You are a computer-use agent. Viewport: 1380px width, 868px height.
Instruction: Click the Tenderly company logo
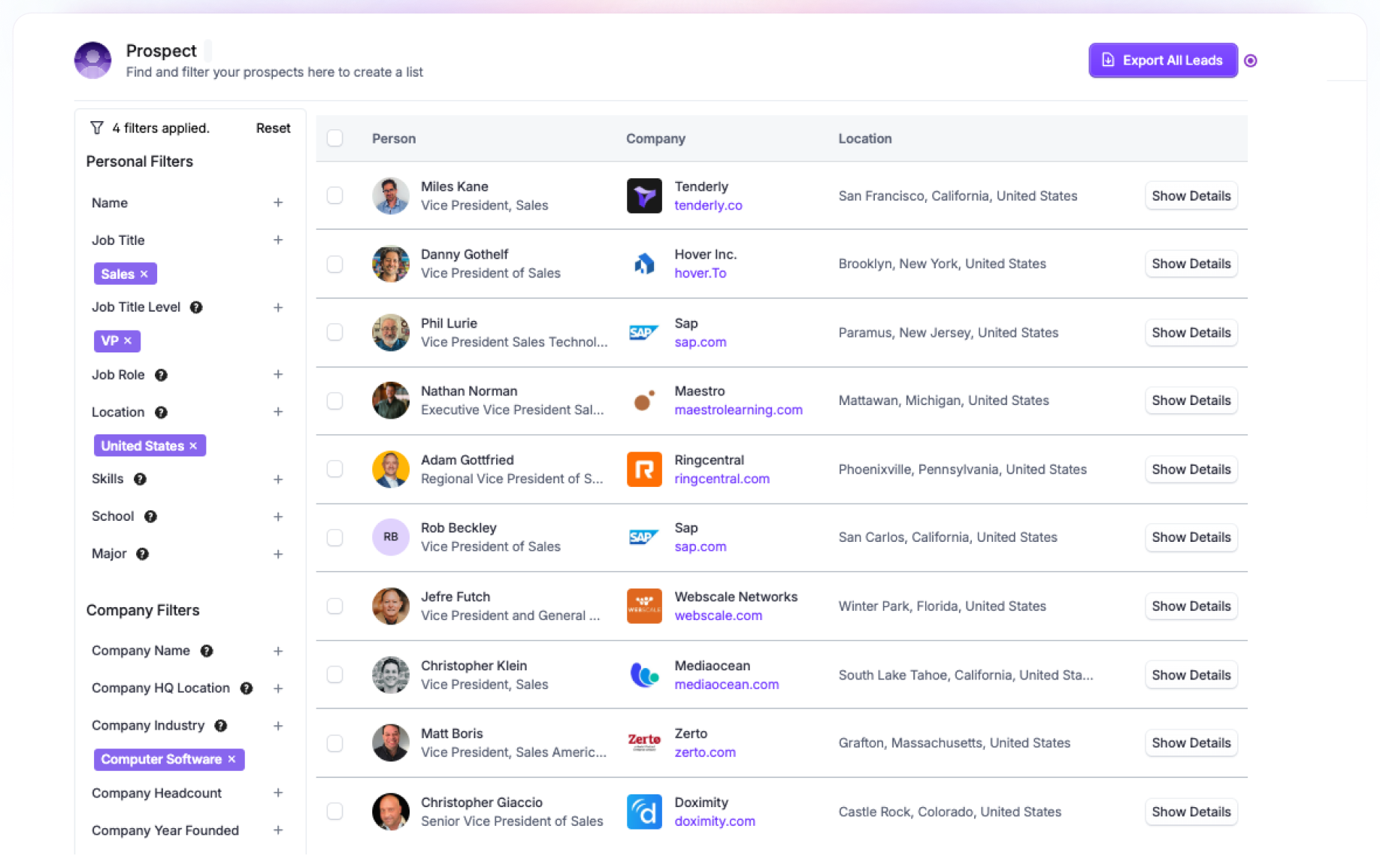coord(644,195)
